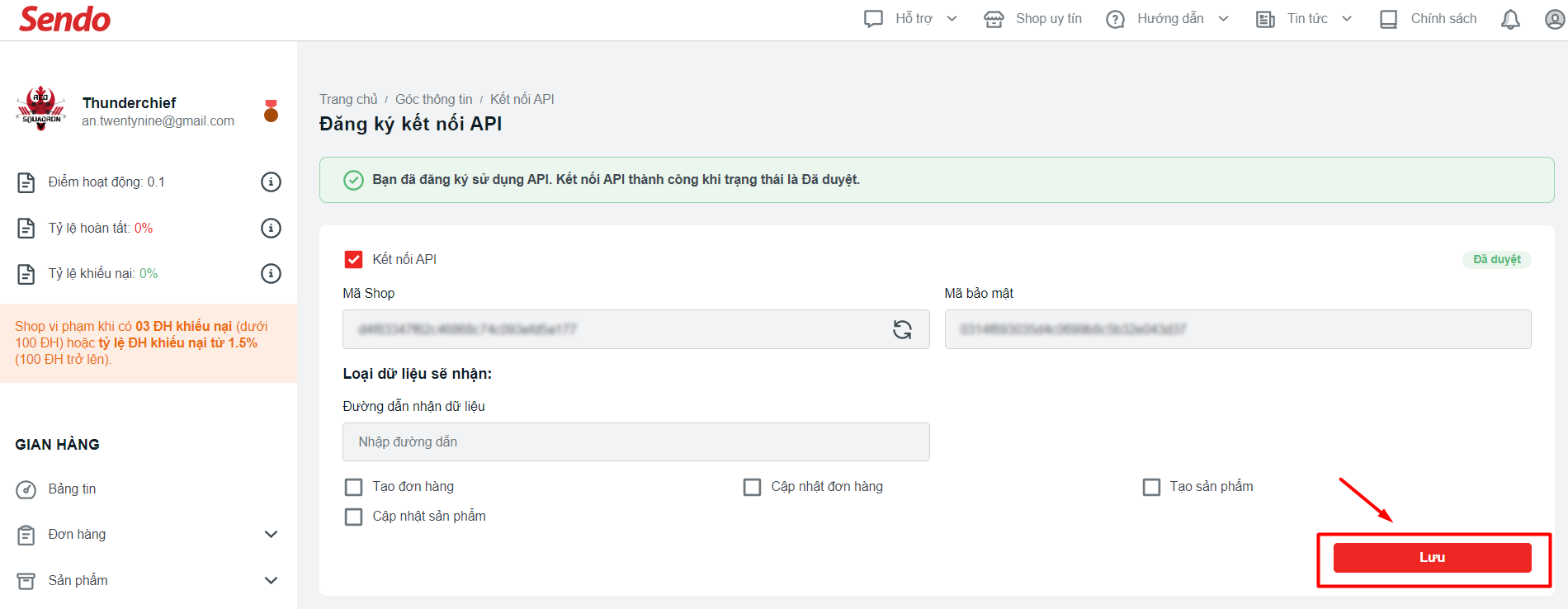
Task: Click the refresh icon in Mã Shop field
Action: tap(902, 329)
